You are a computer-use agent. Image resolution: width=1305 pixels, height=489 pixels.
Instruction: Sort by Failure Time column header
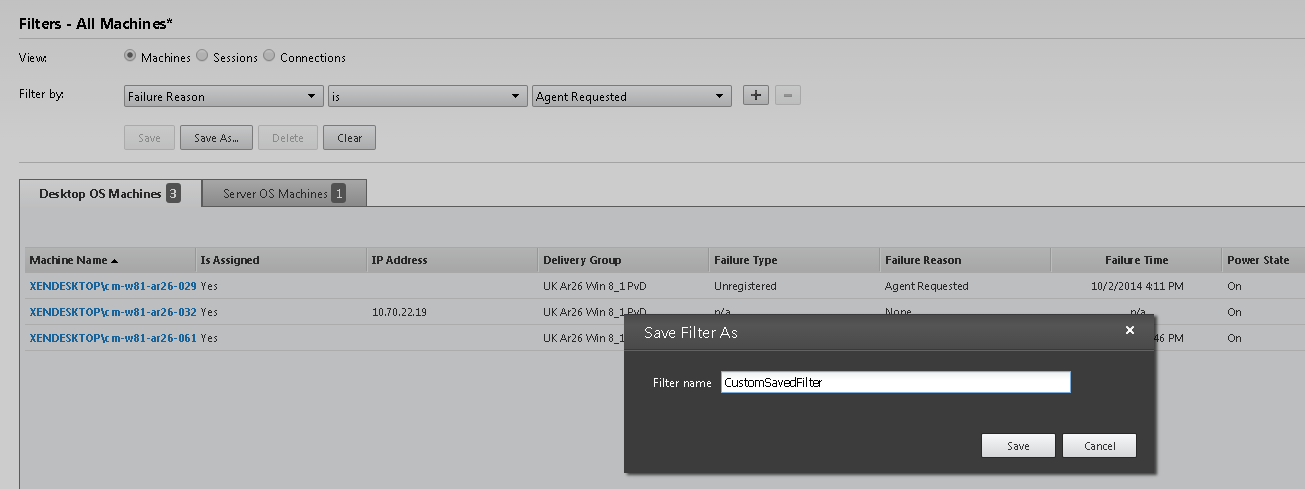1136,260
